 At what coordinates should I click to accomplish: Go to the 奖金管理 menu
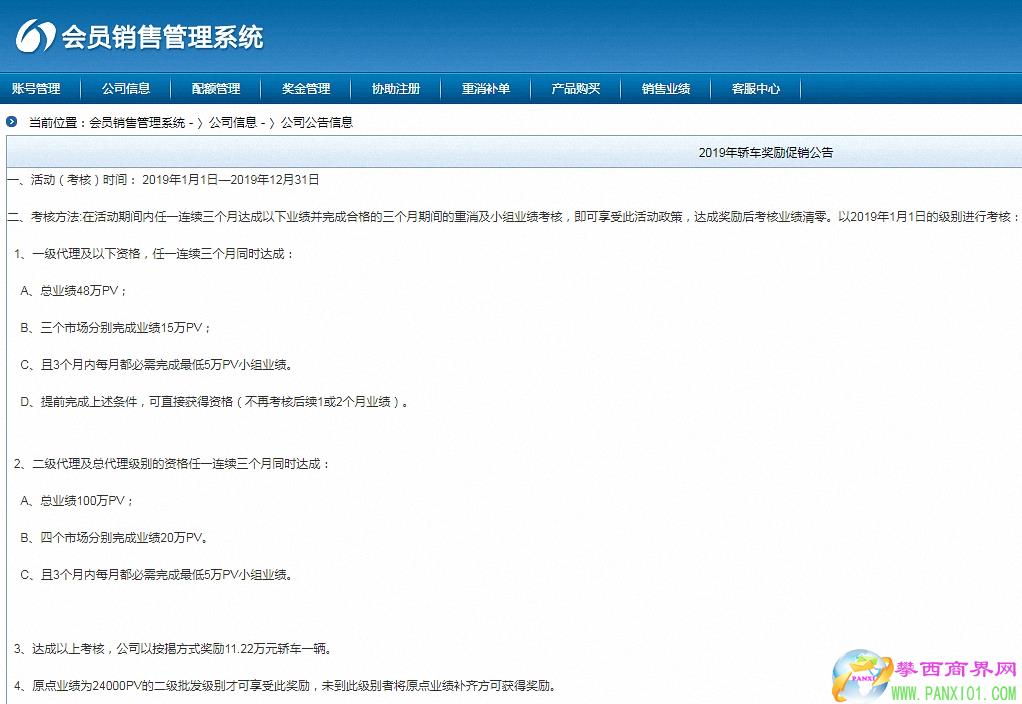(x=306, y=89)
